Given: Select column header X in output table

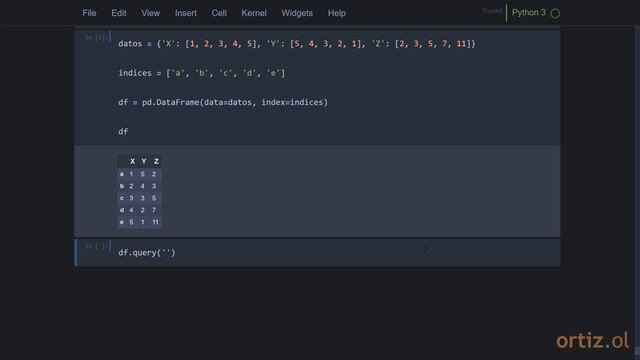Looking at the screenshot, I should point(132,161).
